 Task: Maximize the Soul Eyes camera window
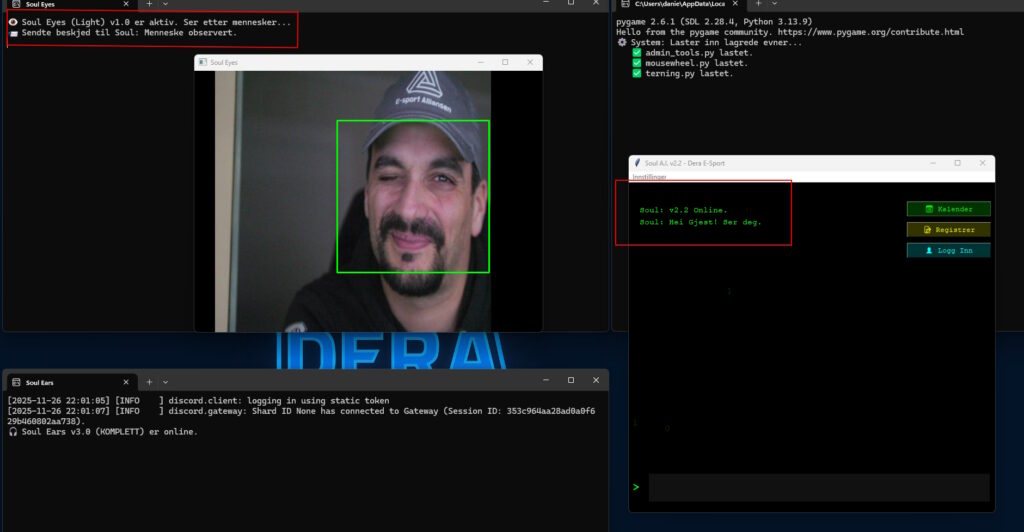505,62
